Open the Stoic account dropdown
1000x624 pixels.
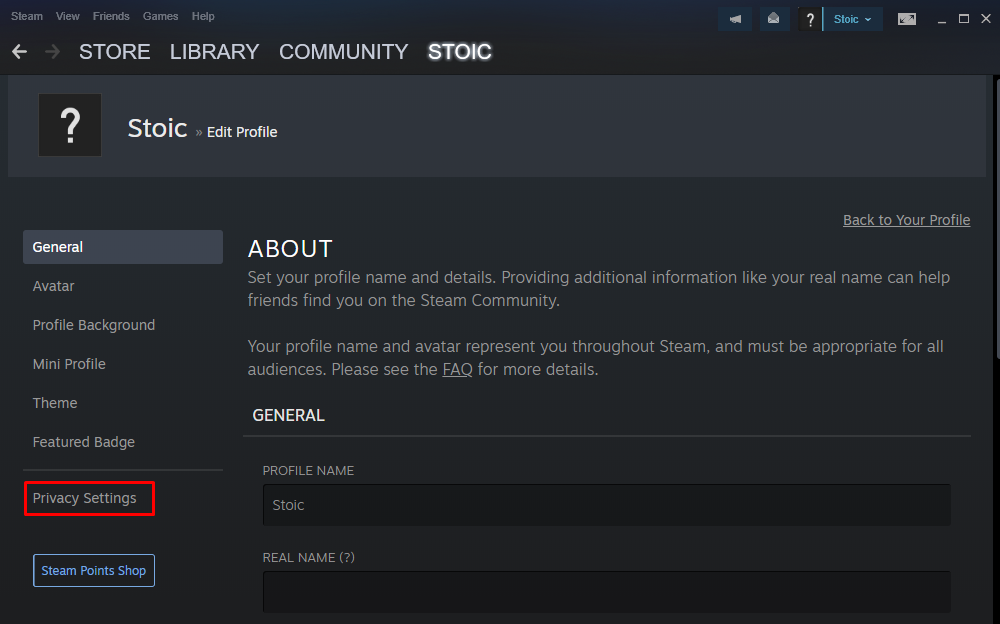(853, 19)
